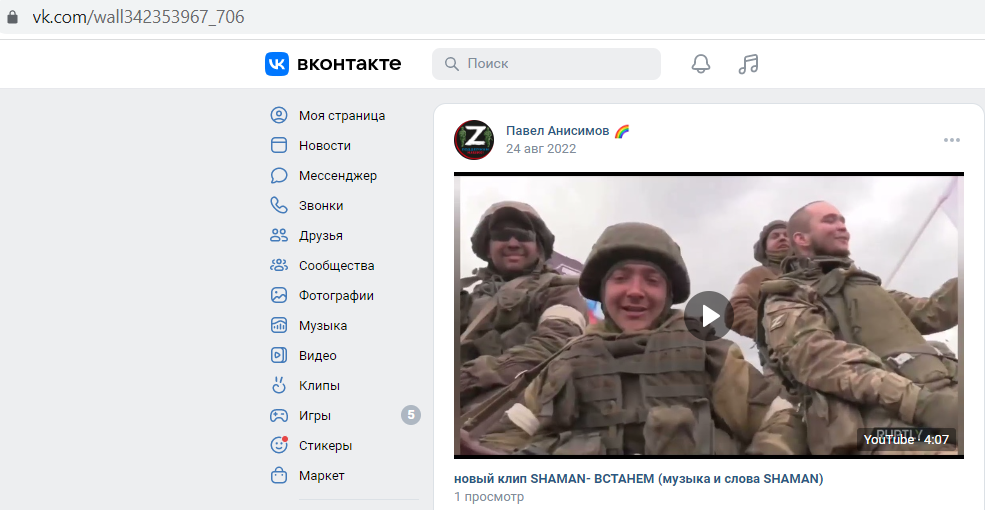Open Стикеры label in sidebar
985x510 pixels.
325,446
